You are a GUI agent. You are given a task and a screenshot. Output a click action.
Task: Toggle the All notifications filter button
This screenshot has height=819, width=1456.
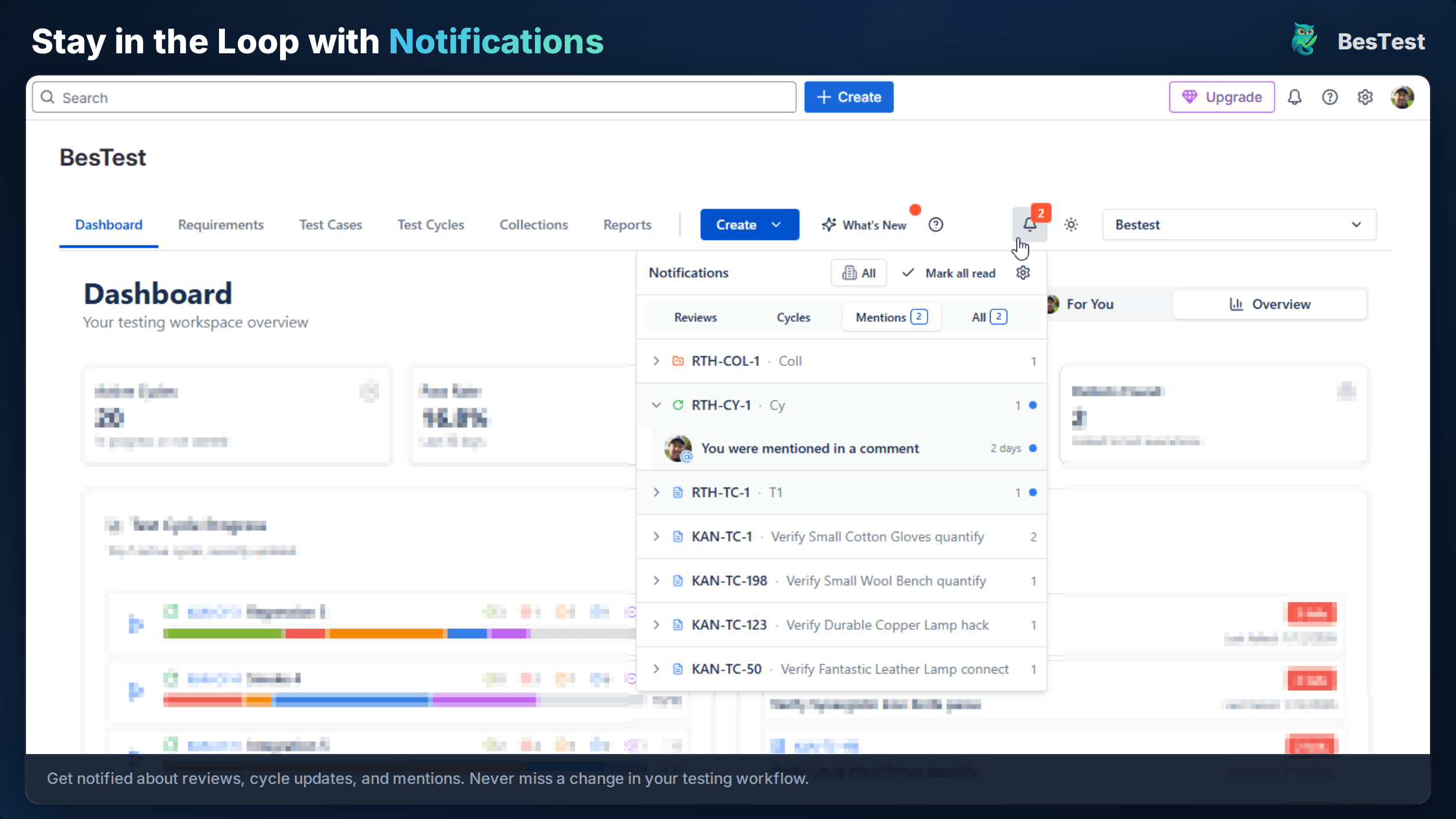click(x=859, y=272)
